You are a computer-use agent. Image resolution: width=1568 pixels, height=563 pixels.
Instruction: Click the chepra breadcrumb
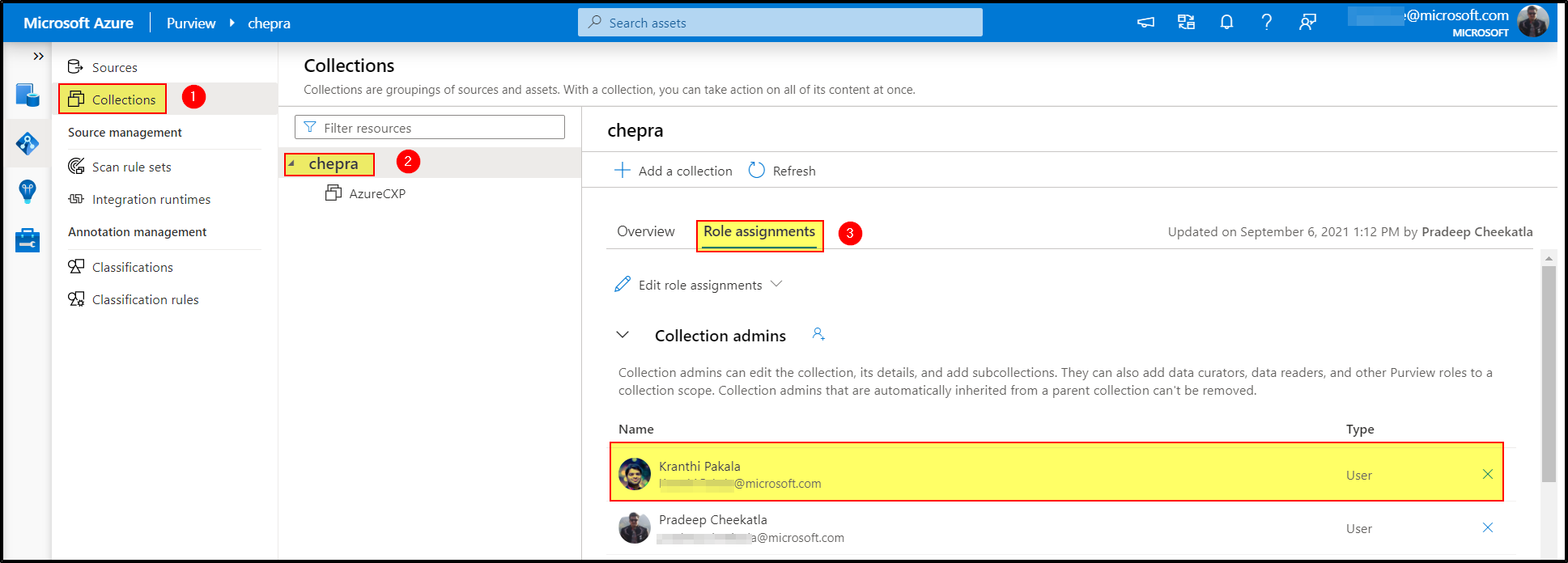pos(269,23)
